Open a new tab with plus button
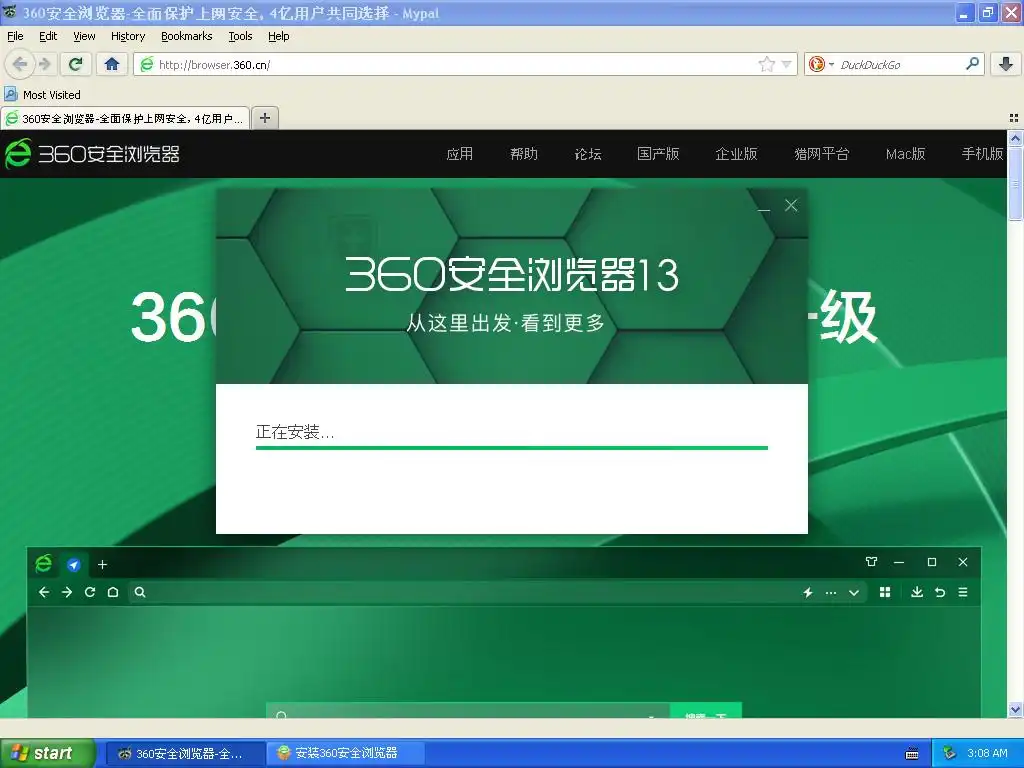This screenshot has height=768, width=1024. (264, 118)
